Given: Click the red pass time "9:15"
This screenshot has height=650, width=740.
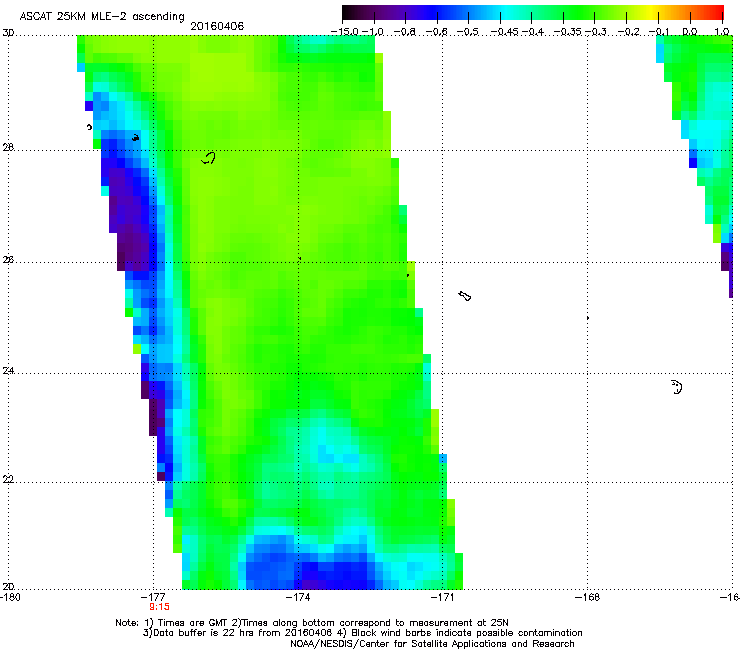Looking at the screenshot, I should [x=160, y=607].
